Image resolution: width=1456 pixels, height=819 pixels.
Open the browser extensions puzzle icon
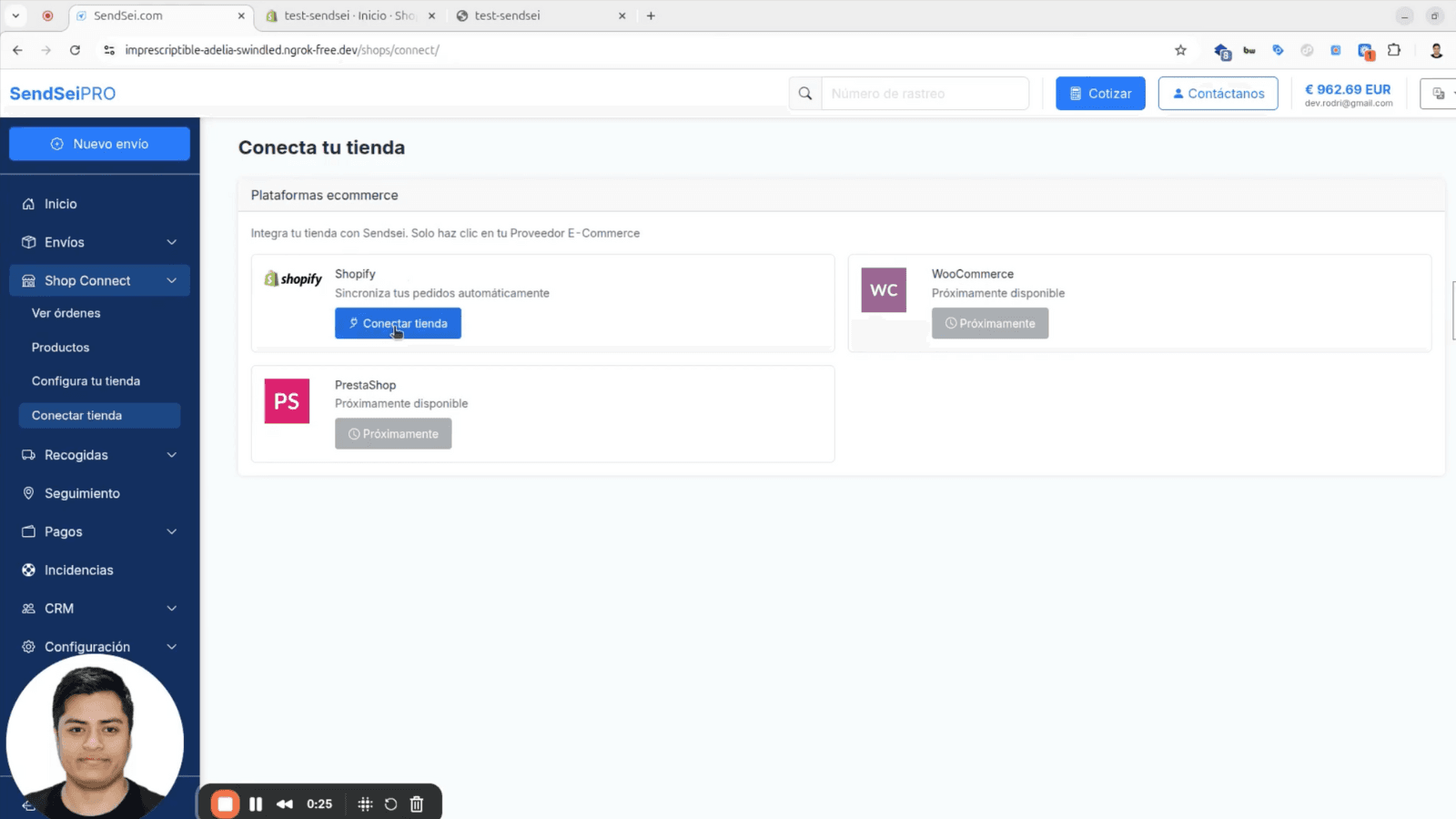tap(1394, 50)
